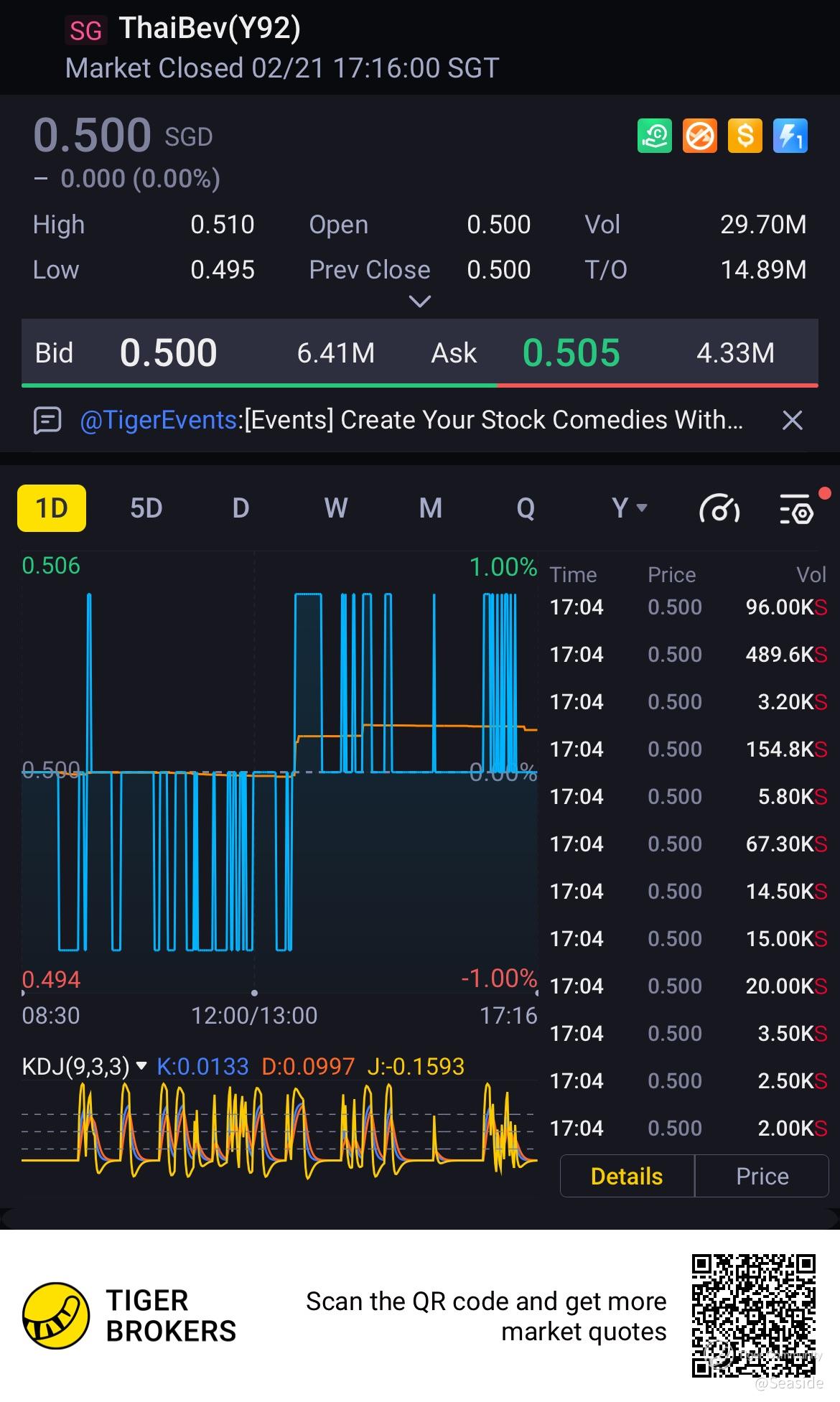Tap the green currency-hand badge icon
840x1402 pixels.
(x=654, y=136)
